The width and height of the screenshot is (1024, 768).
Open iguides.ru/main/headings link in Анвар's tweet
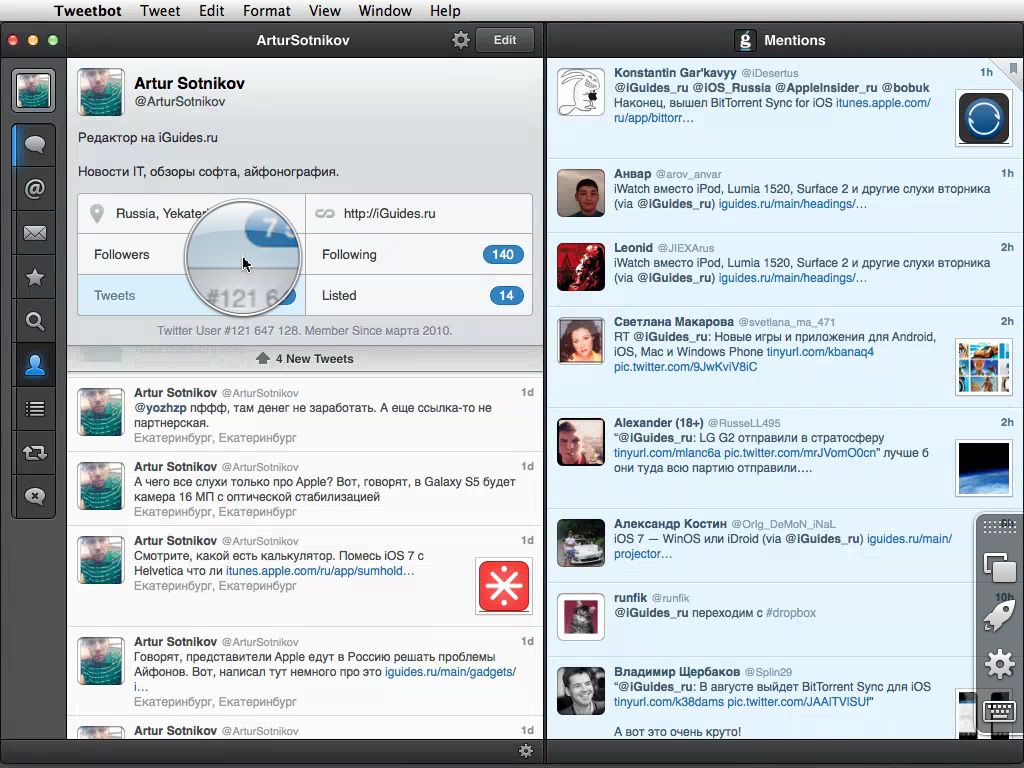coord(793,204)
